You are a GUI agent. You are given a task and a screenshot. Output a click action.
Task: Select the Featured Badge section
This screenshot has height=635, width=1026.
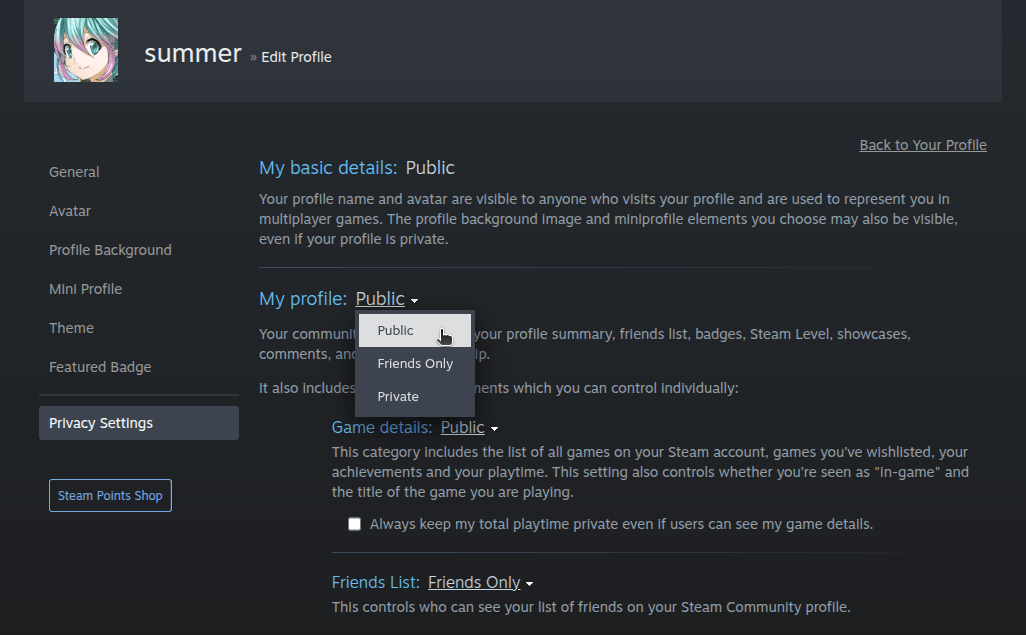[x=100, y=366]
